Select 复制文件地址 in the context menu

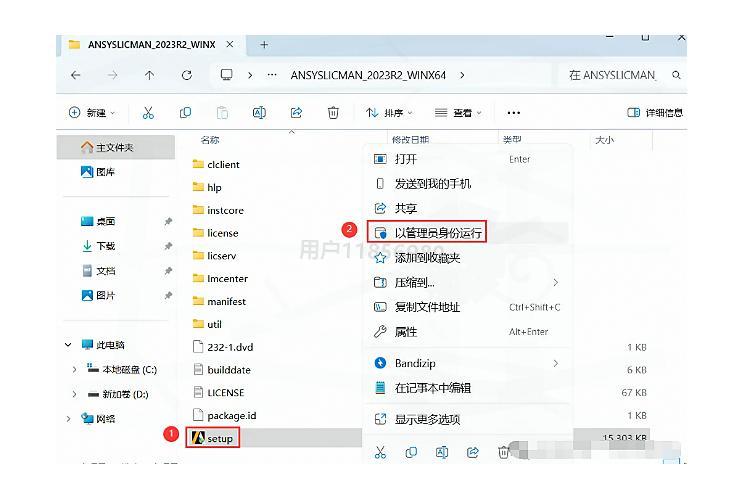coord(469,307)
